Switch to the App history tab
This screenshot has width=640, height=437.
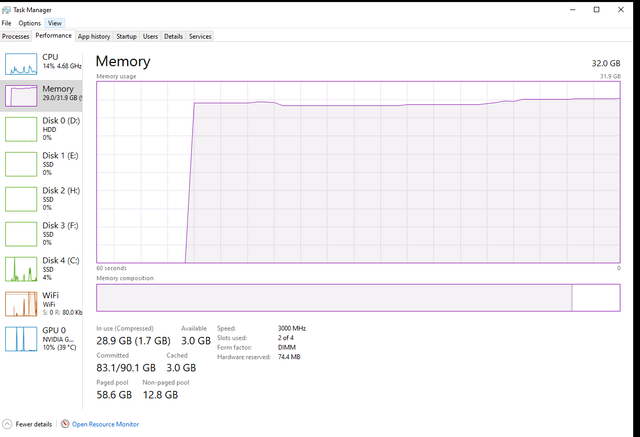click(94, 36)
